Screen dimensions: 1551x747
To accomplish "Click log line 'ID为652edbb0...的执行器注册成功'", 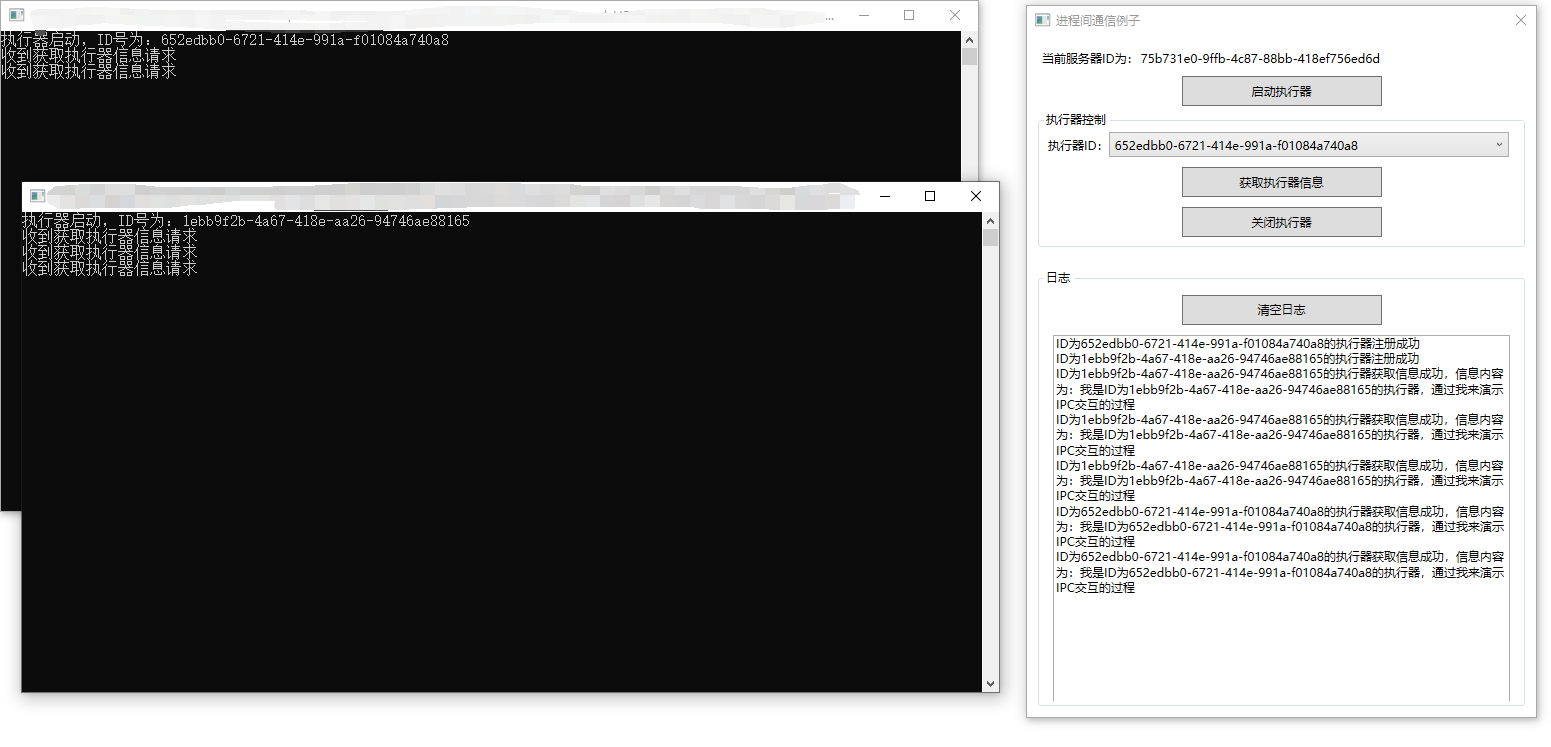I will tap(1237, 343).
